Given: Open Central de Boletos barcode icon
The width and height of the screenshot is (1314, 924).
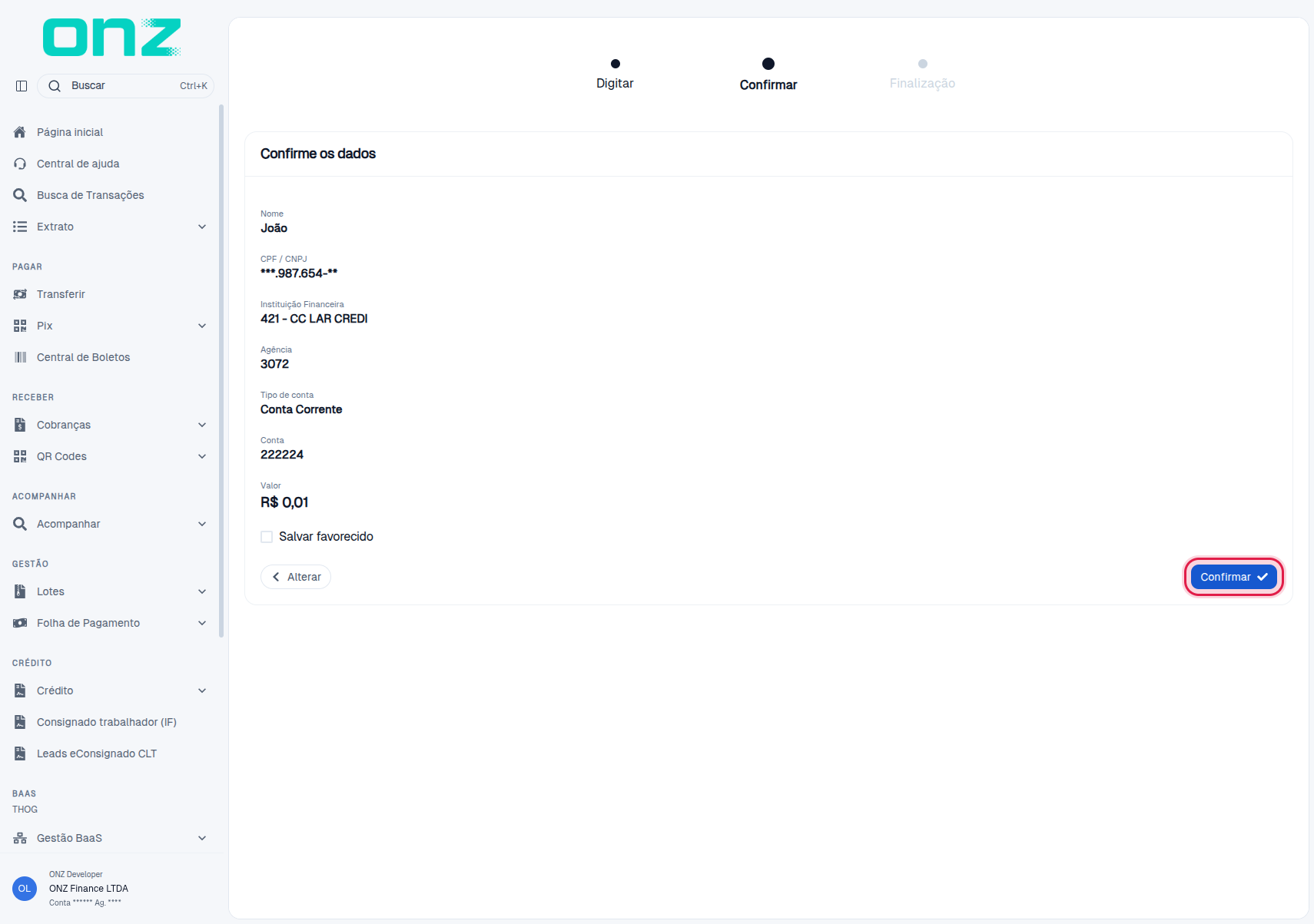Looking at the screenshot, I should pyautogui.click(x=20, y=357).
